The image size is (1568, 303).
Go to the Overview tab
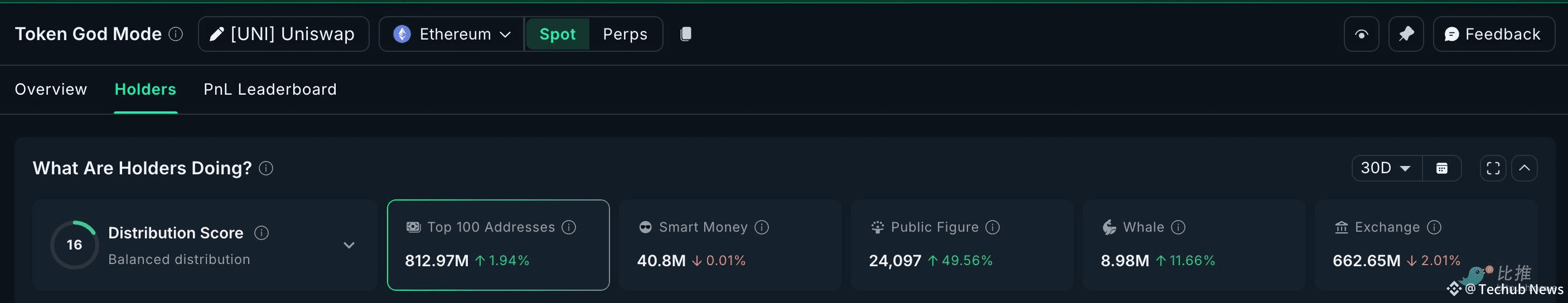[x=51, y=90]
